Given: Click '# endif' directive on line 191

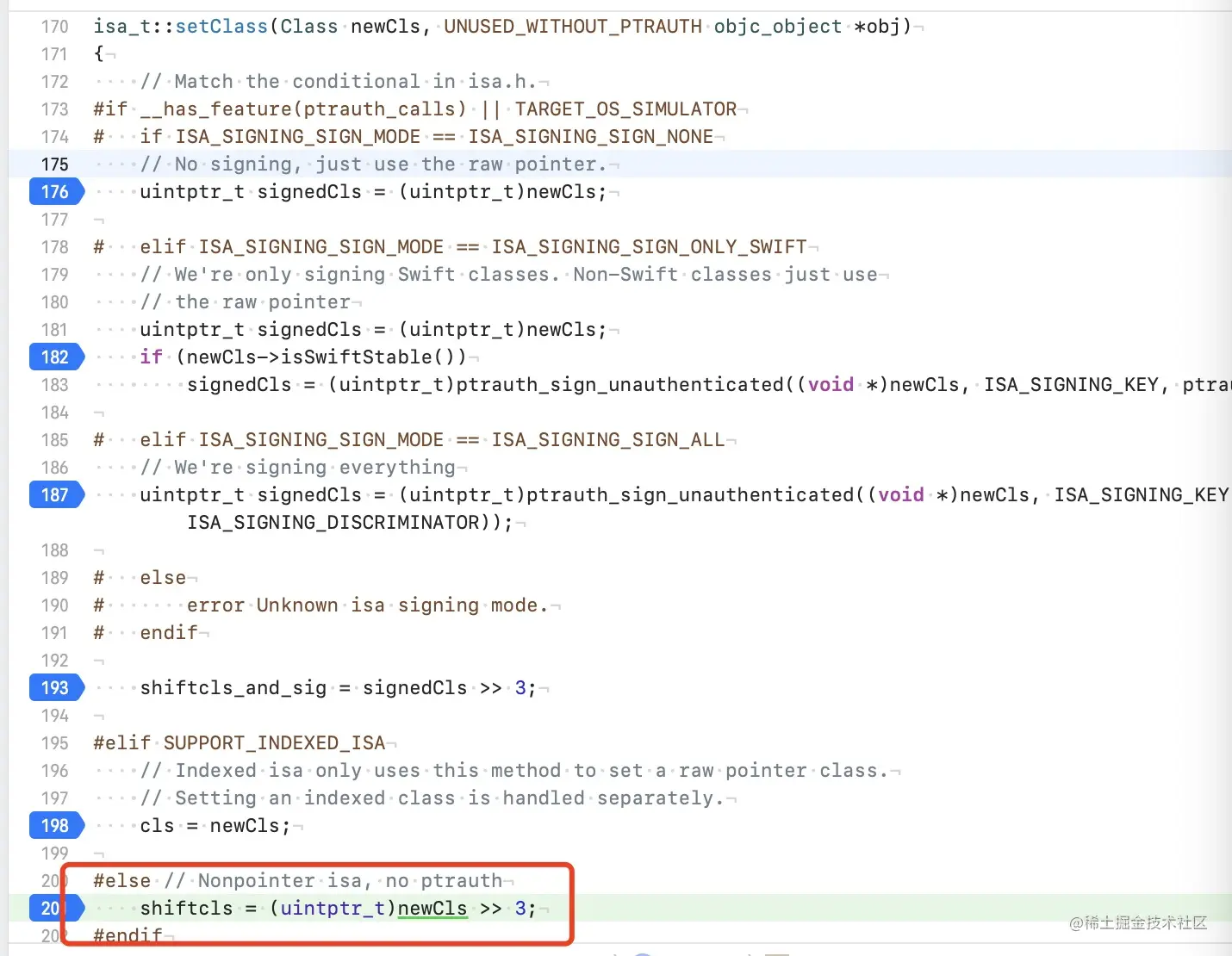Looking at the screenshot, I should click(146, 632).
